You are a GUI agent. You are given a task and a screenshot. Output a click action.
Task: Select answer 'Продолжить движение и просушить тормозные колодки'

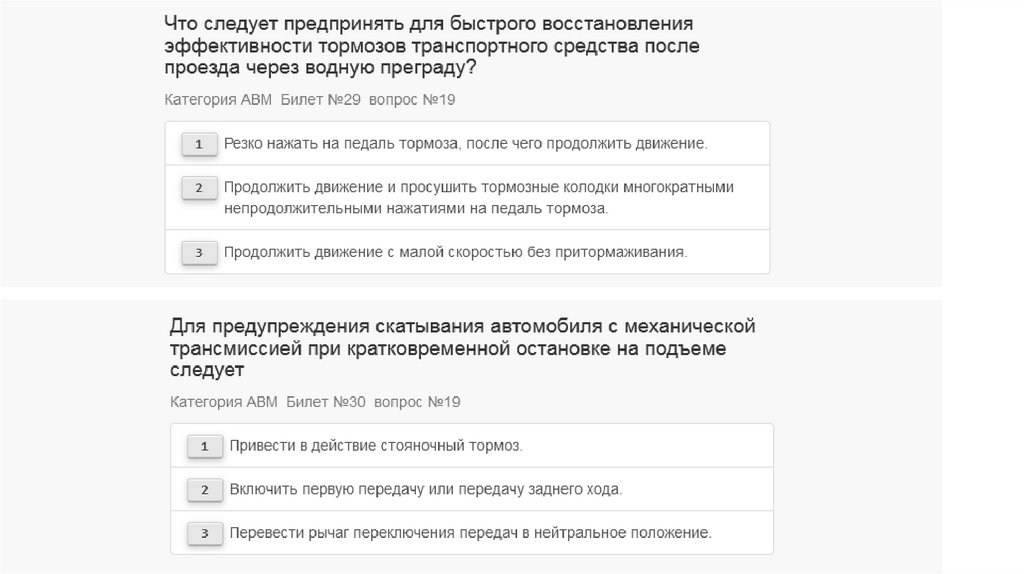point(479,197)
